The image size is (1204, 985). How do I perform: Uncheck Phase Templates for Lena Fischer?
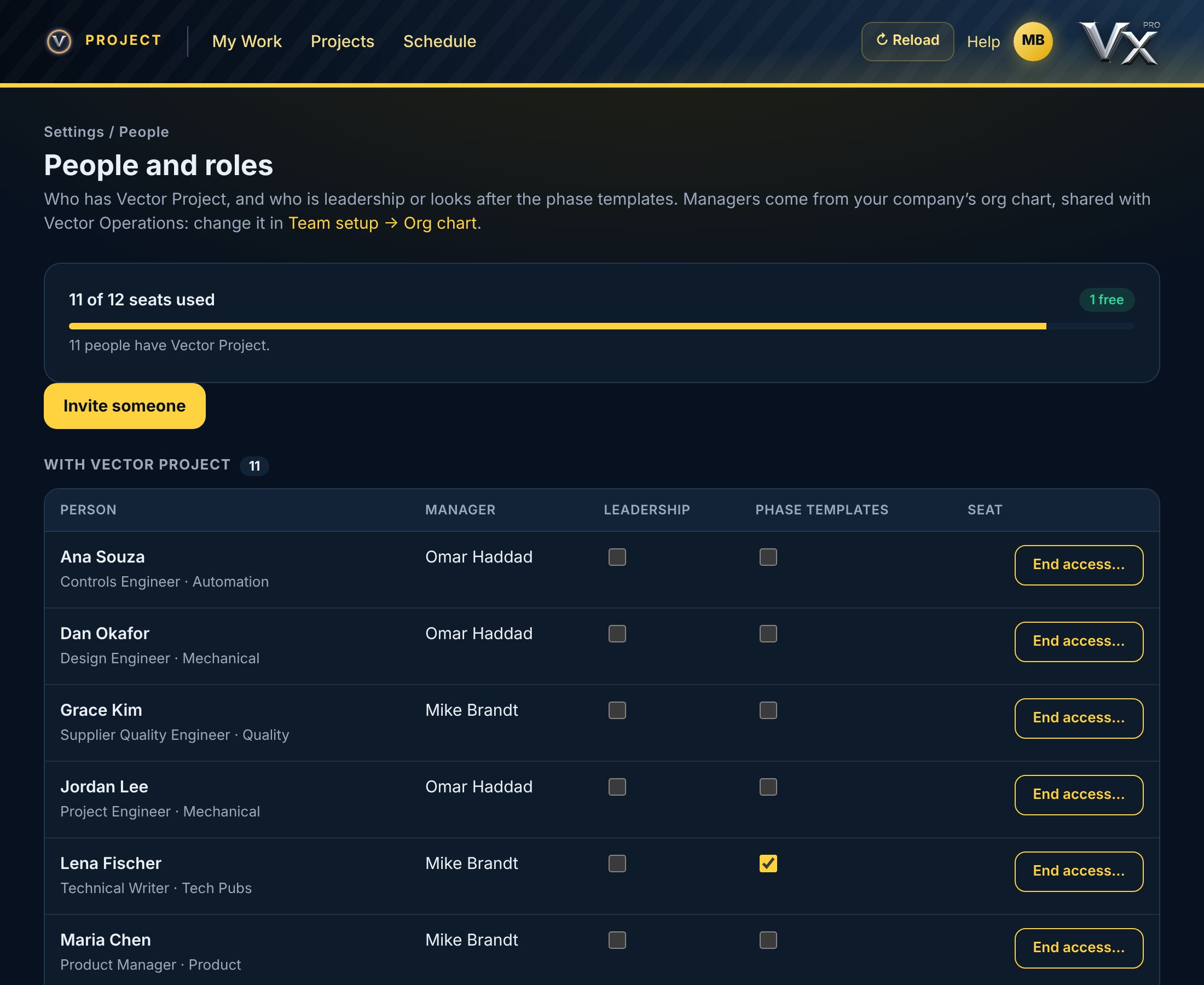768,863
